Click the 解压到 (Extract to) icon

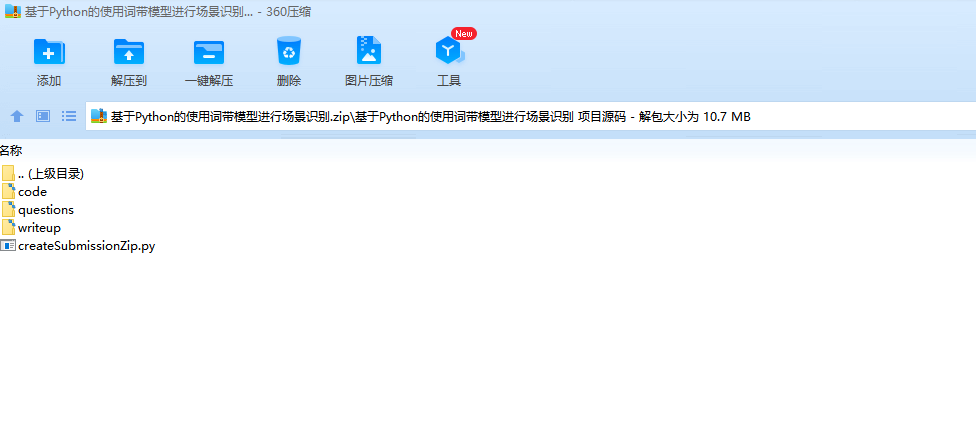(129, 52)
